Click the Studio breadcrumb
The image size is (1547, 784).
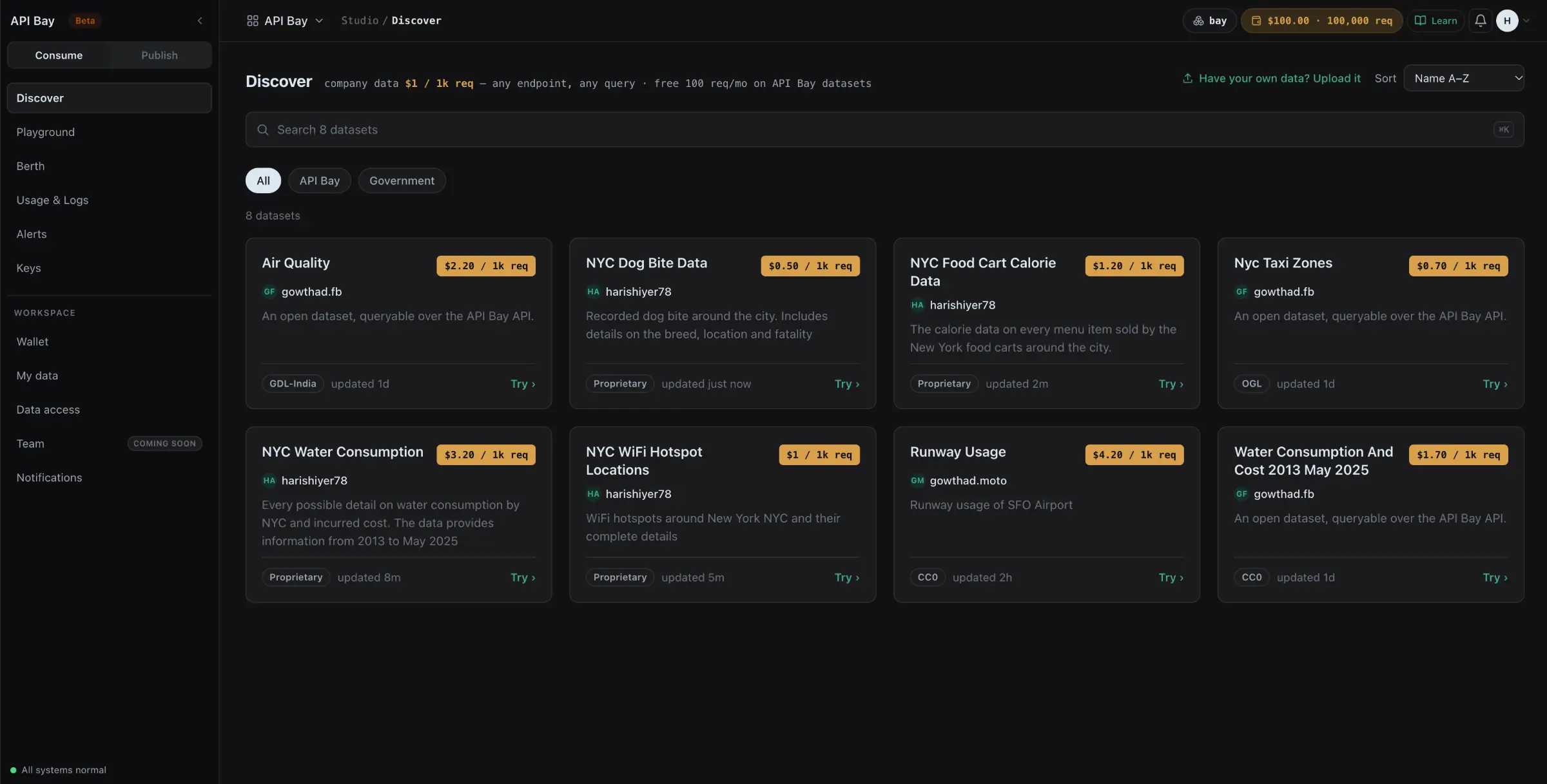360,21
